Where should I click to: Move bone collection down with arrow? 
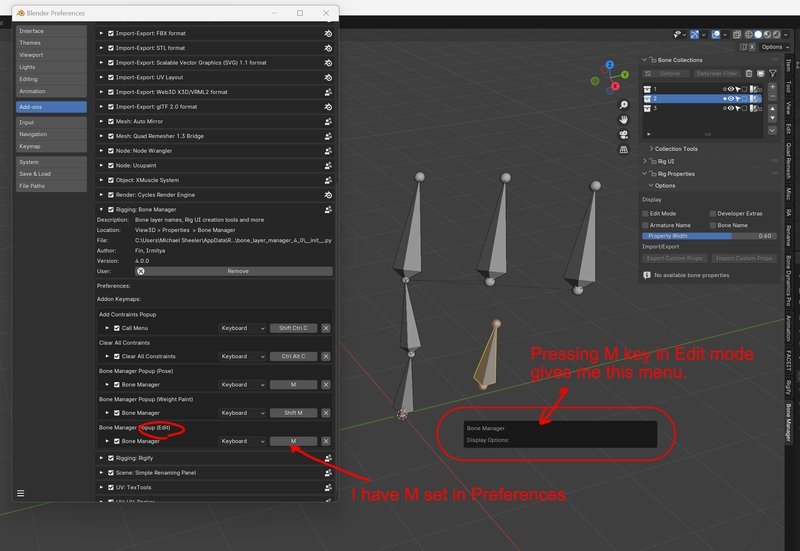pyautogui.click(x=772, y=118)
